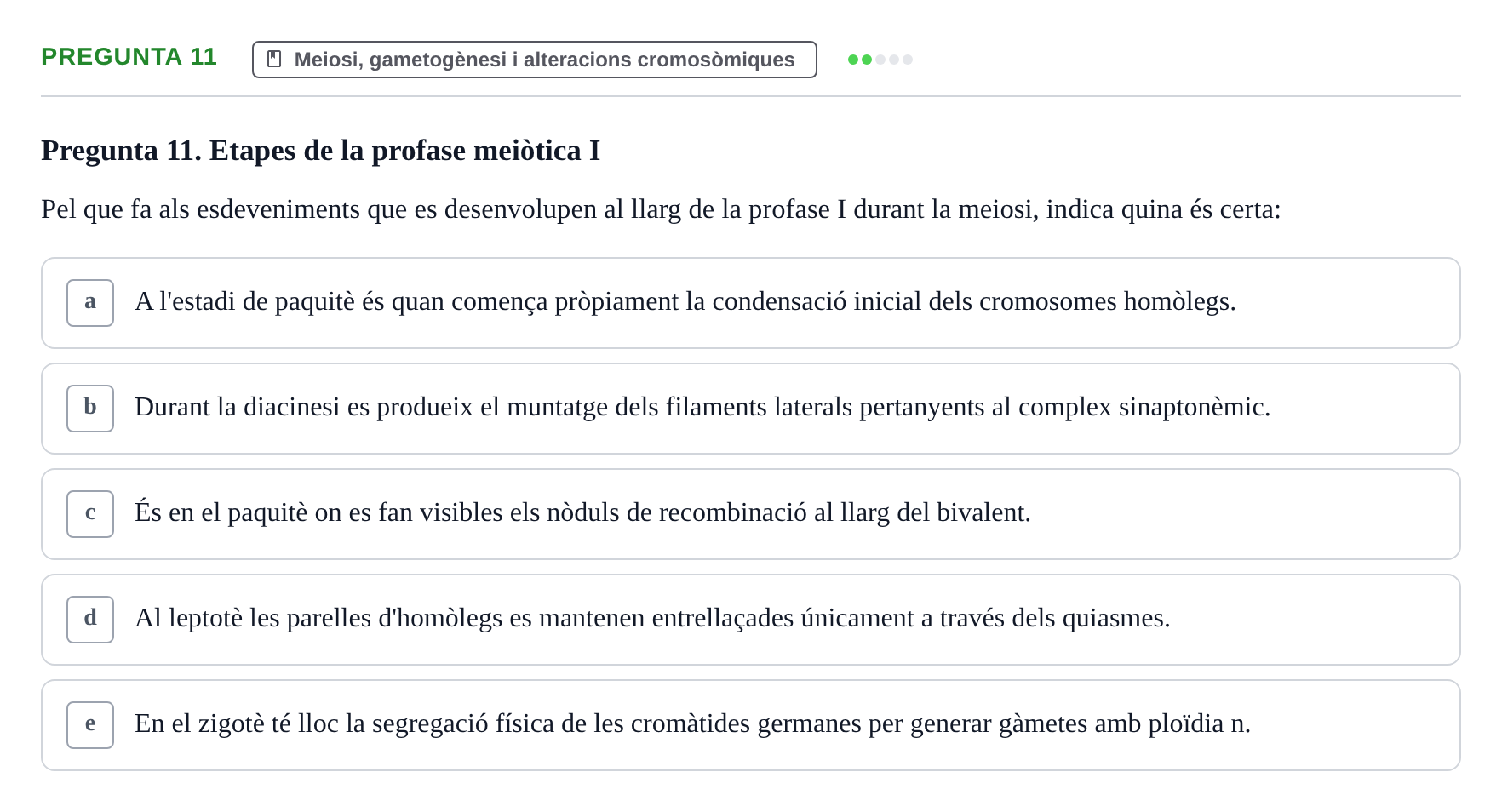This screenshot has width=1502, height=812.
Task: Open the Meiosi, gametogènesi topic tag
Action: 535,60
